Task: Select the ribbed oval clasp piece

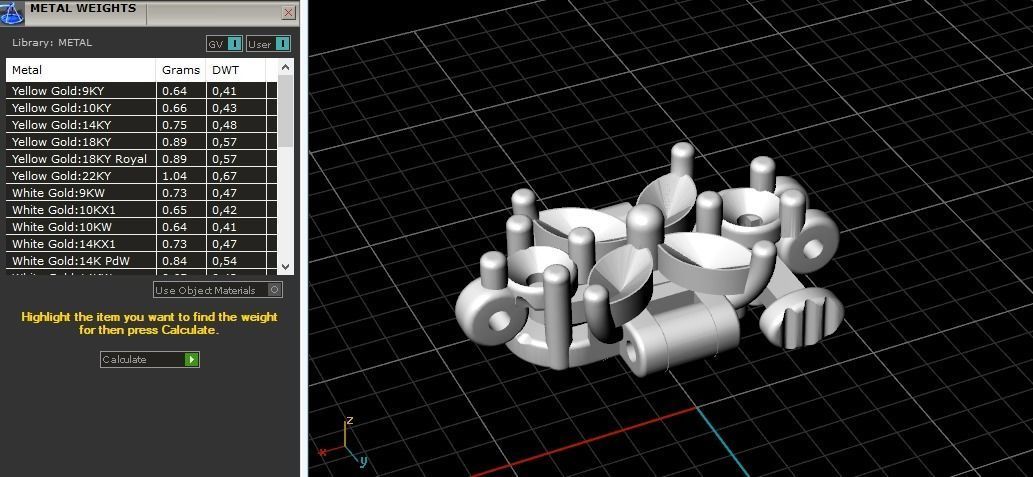Action: click(800, 318)
